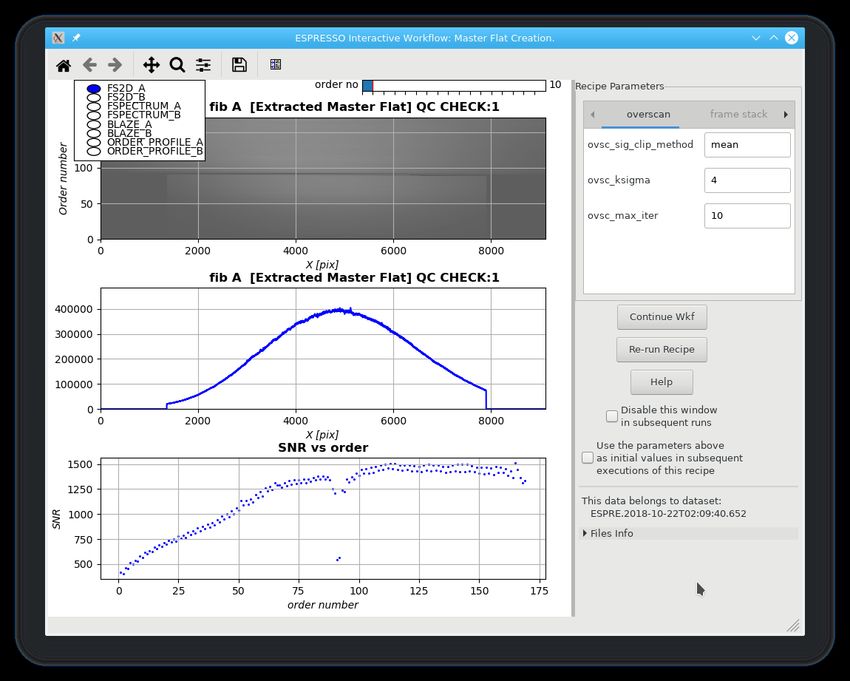Screen dimensions: 850x681
Task: Open the Help button
Action: click(661, 382)
